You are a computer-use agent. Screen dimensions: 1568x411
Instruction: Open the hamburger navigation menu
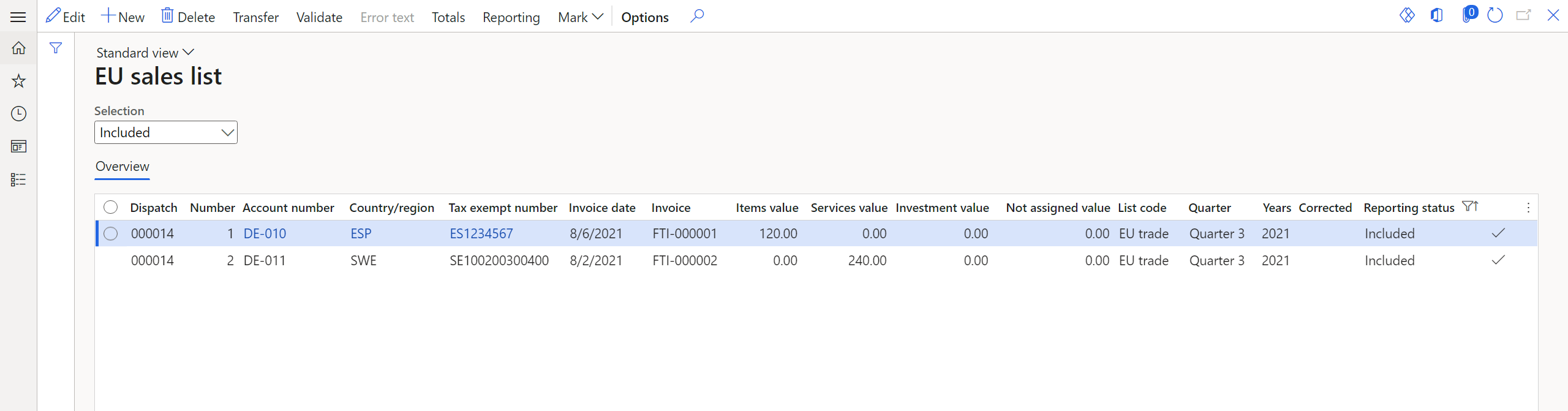(18, 17)
